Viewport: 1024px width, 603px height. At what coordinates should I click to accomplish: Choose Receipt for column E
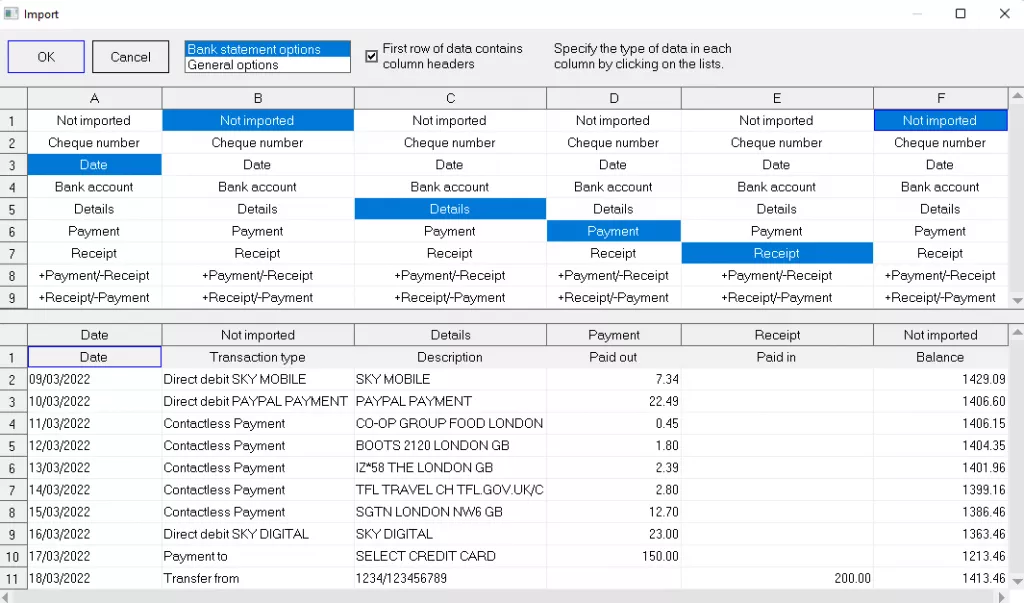coord(777,253)
